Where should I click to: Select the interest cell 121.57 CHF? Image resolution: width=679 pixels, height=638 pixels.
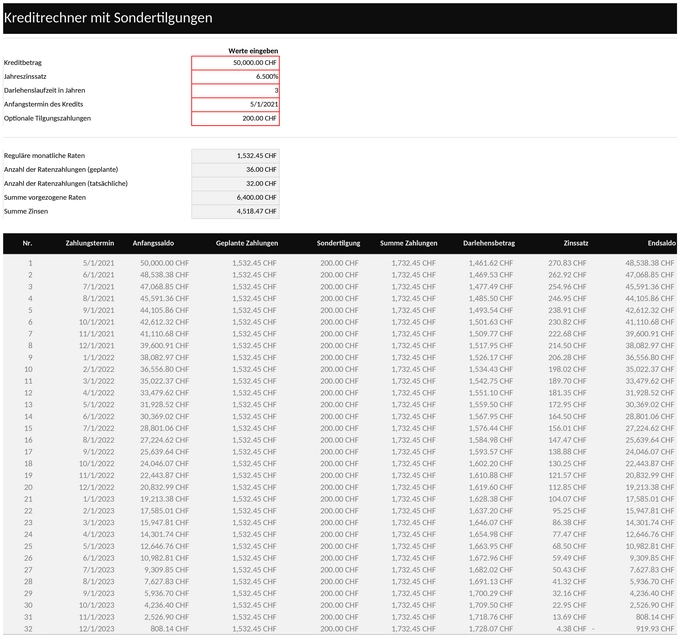(x=567, y=475)
